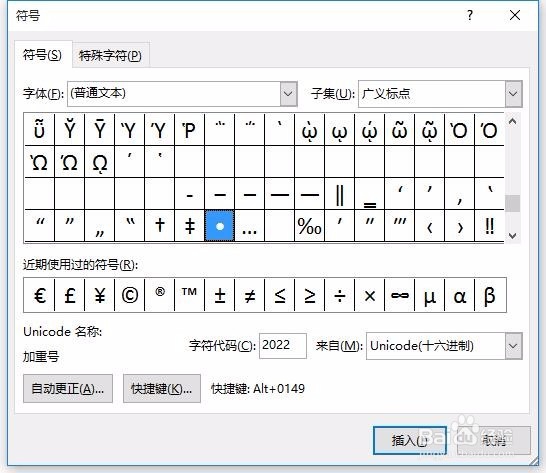
Task: Select the division sign
Action: (339, 295)
